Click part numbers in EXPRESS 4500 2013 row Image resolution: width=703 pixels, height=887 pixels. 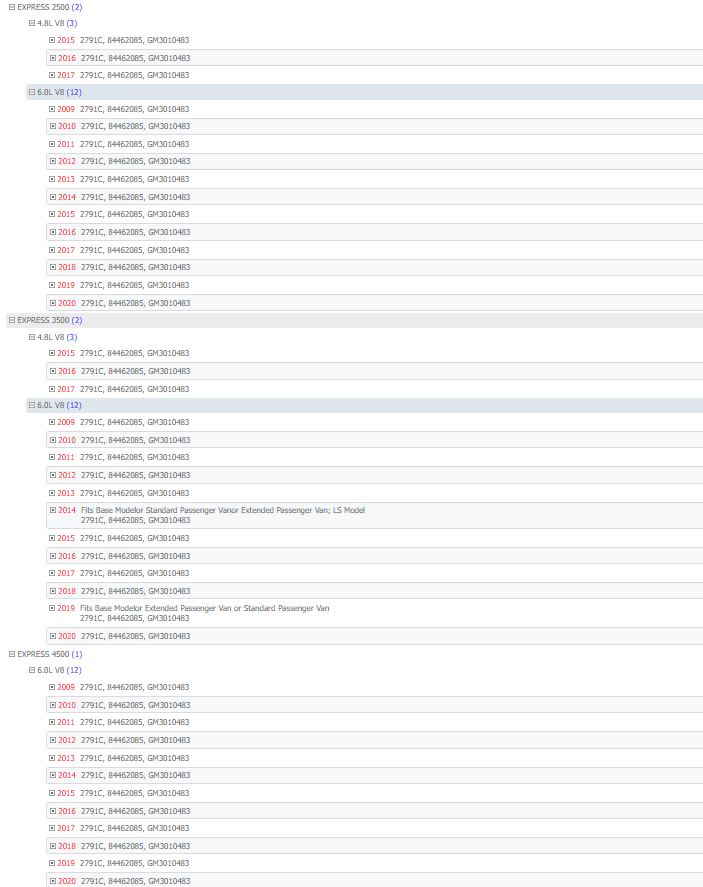(135, 758)
